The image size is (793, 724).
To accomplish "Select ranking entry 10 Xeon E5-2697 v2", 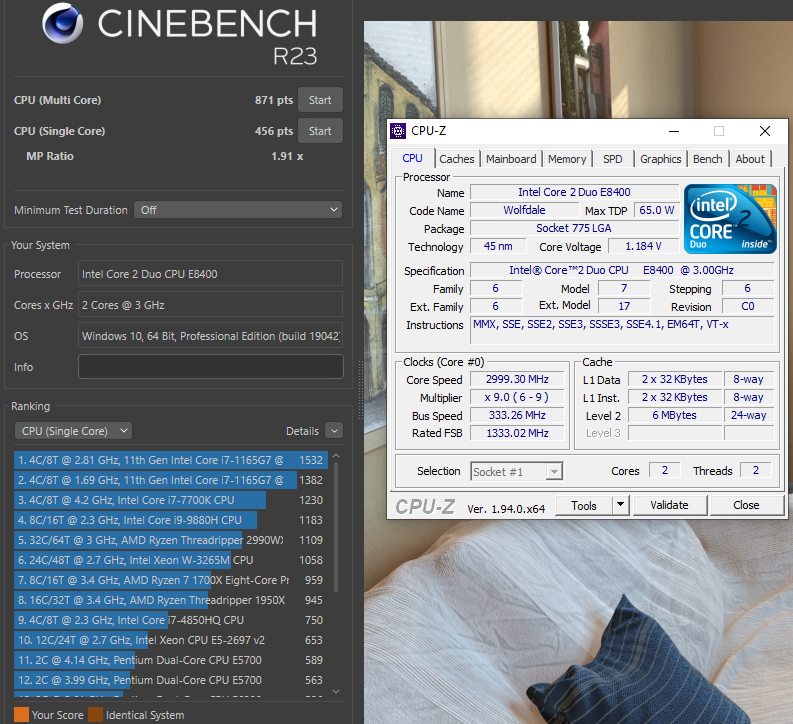I will 171,640.
